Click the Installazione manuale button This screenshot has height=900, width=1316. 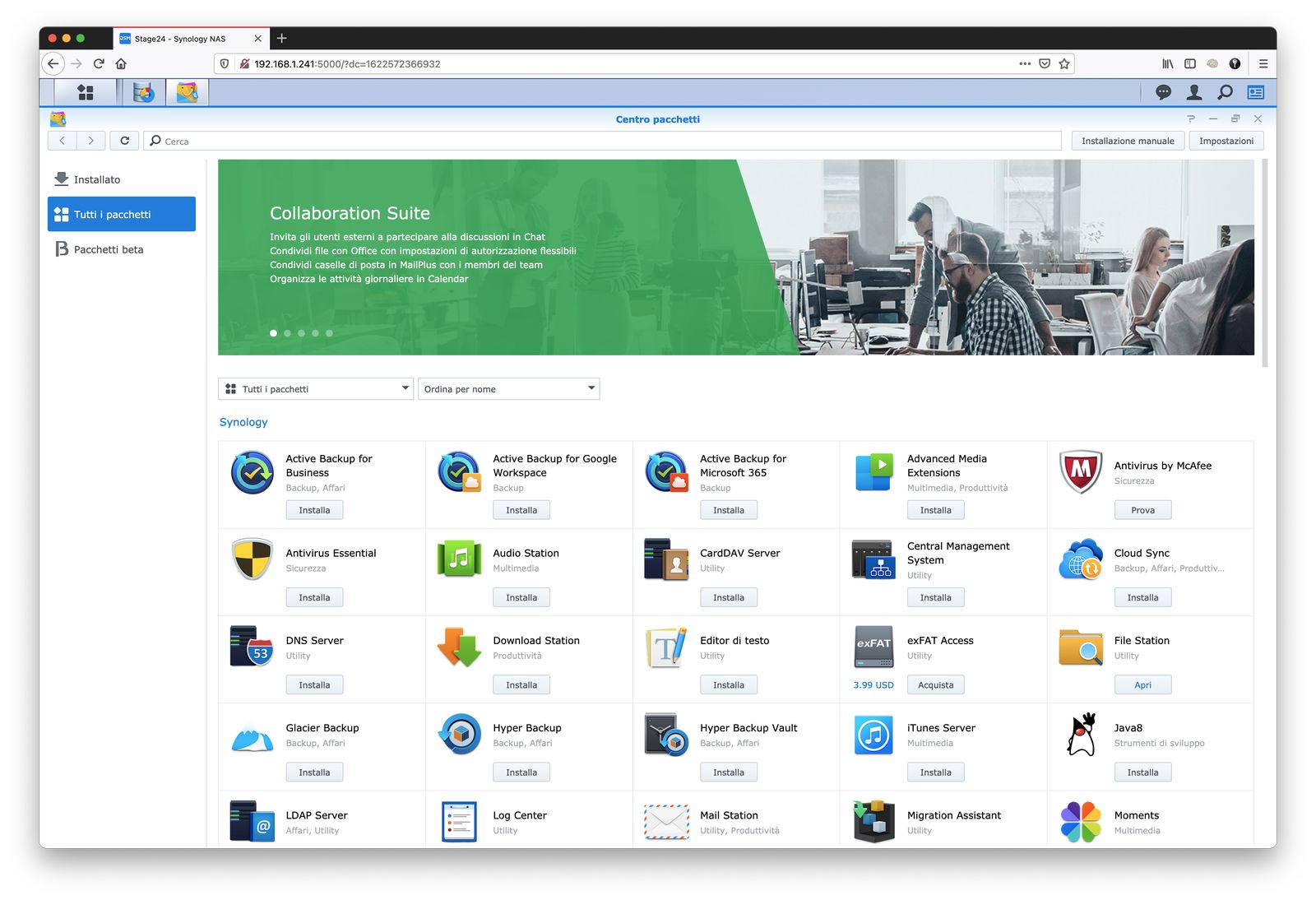(1128, 141)
